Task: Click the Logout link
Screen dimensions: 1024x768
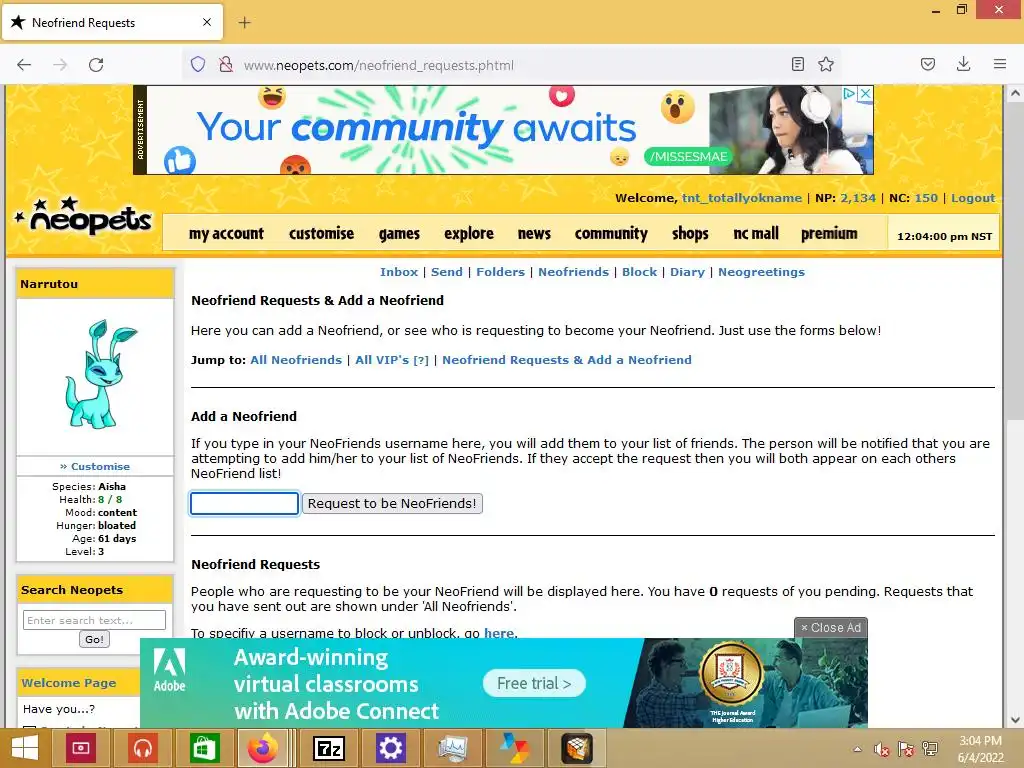Action: coord(973,198)
